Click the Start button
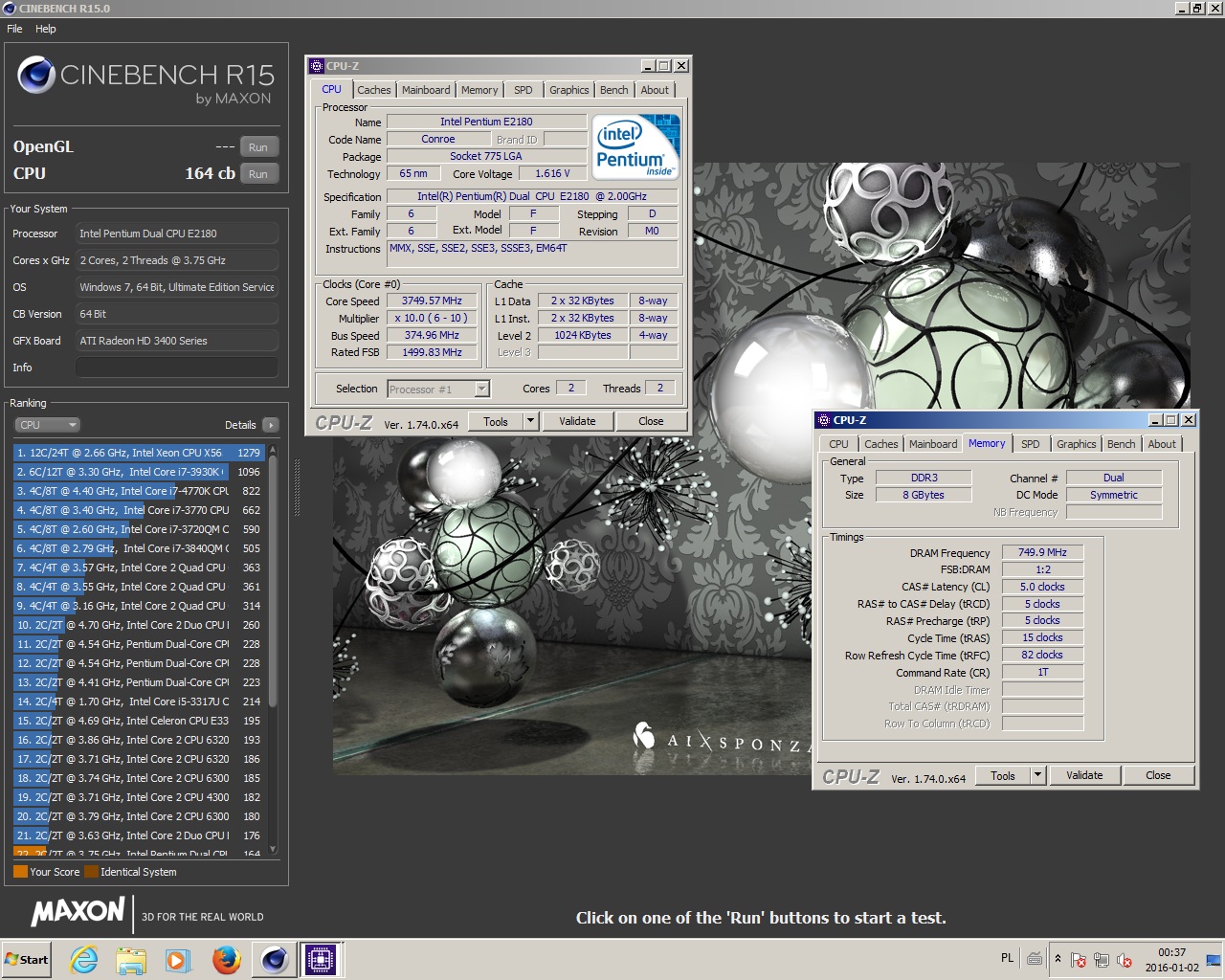Image resolution: width=1225 pixels, height=980 pixels. tap(27, 959)
